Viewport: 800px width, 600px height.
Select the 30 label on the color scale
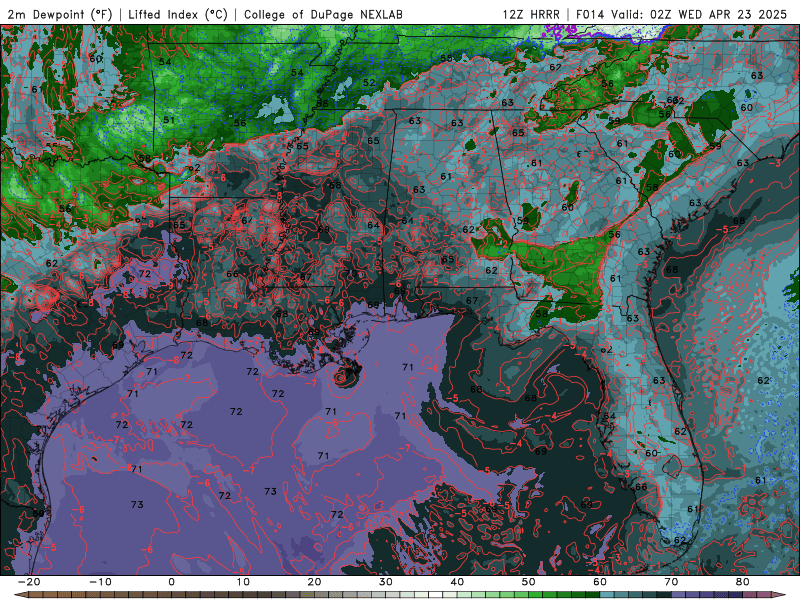pos(386,582)
